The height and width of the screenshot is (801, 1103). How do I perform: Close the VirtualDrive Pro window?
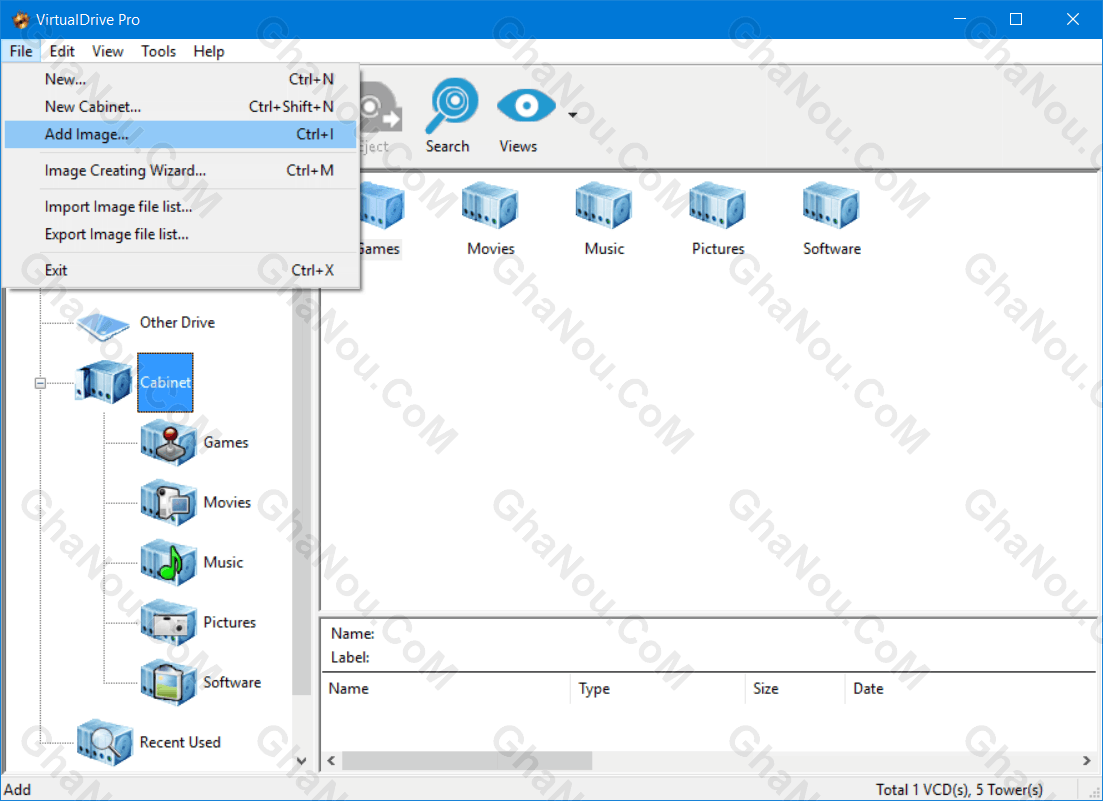click(x=1073, y=19)
